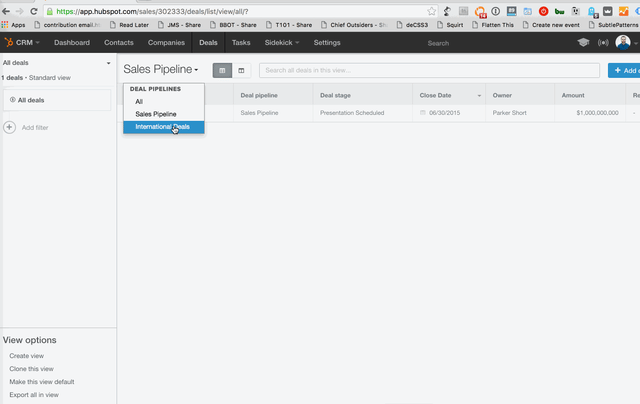Click the browser back arrow
This screenshot has width=640, height=404.
coord(6,11)
